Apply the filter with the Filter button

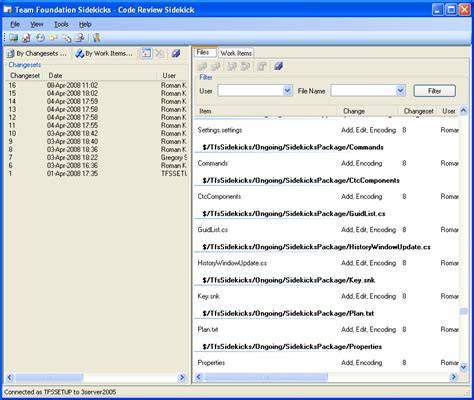[434, 91]
